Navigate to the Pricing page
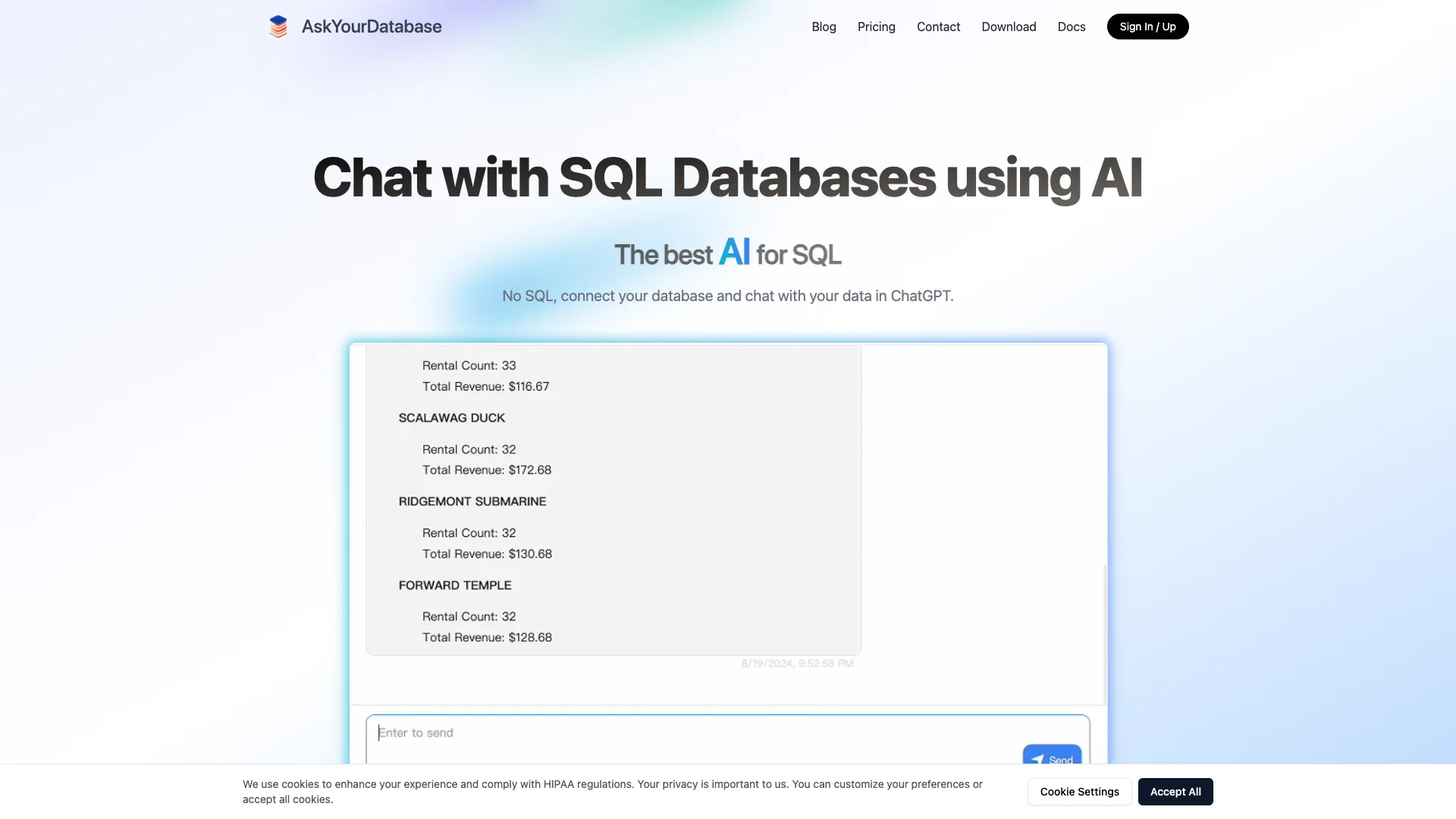The width and height of the screenshot is (1456, 819). pyautogui.click(x=876, y=27)
